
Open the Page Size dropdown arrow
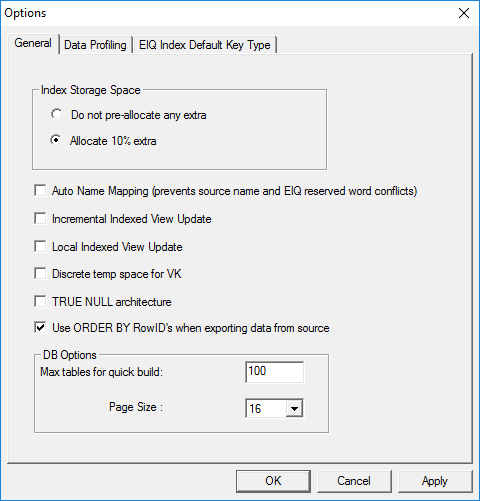click(294, 408)
